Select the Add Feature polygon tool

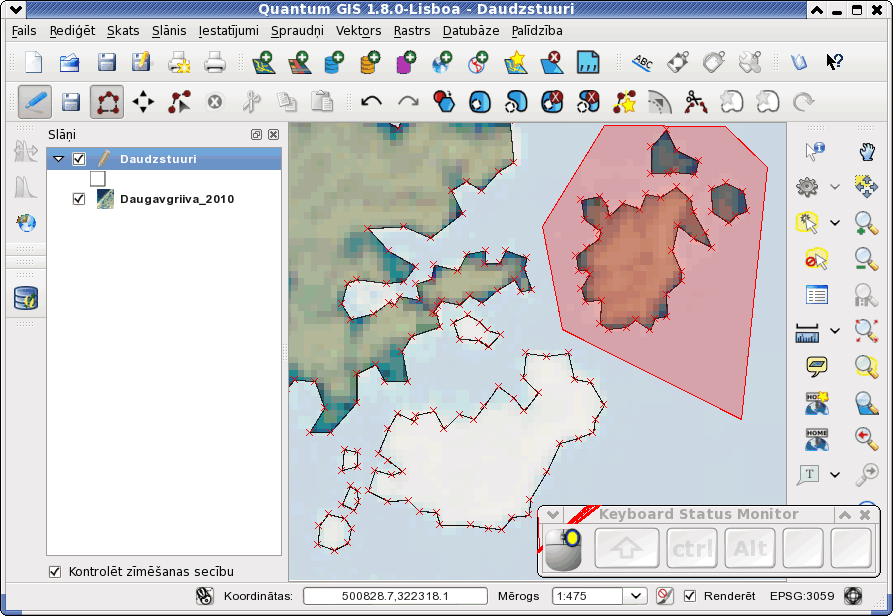tap(107, 102)
